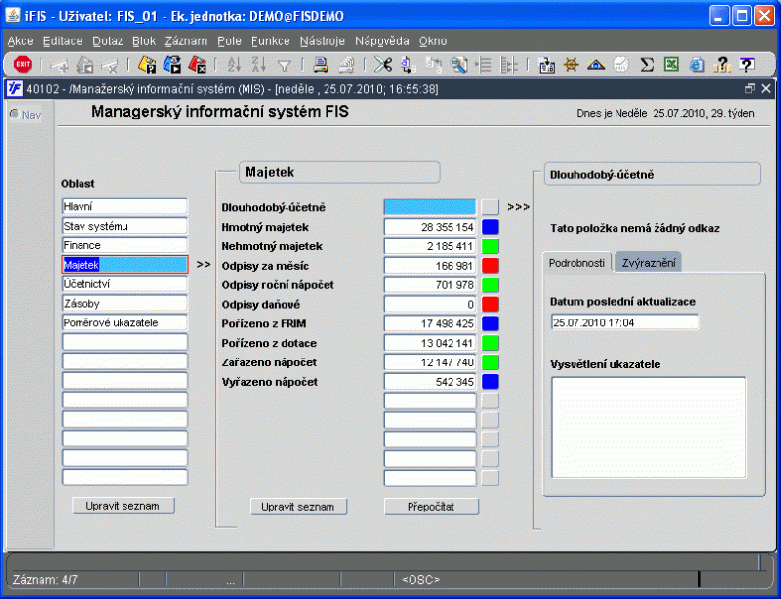Viewport: 781px width, 599px height.
Task: Open the Nástroje menu
Action: [x=321, y=41]
